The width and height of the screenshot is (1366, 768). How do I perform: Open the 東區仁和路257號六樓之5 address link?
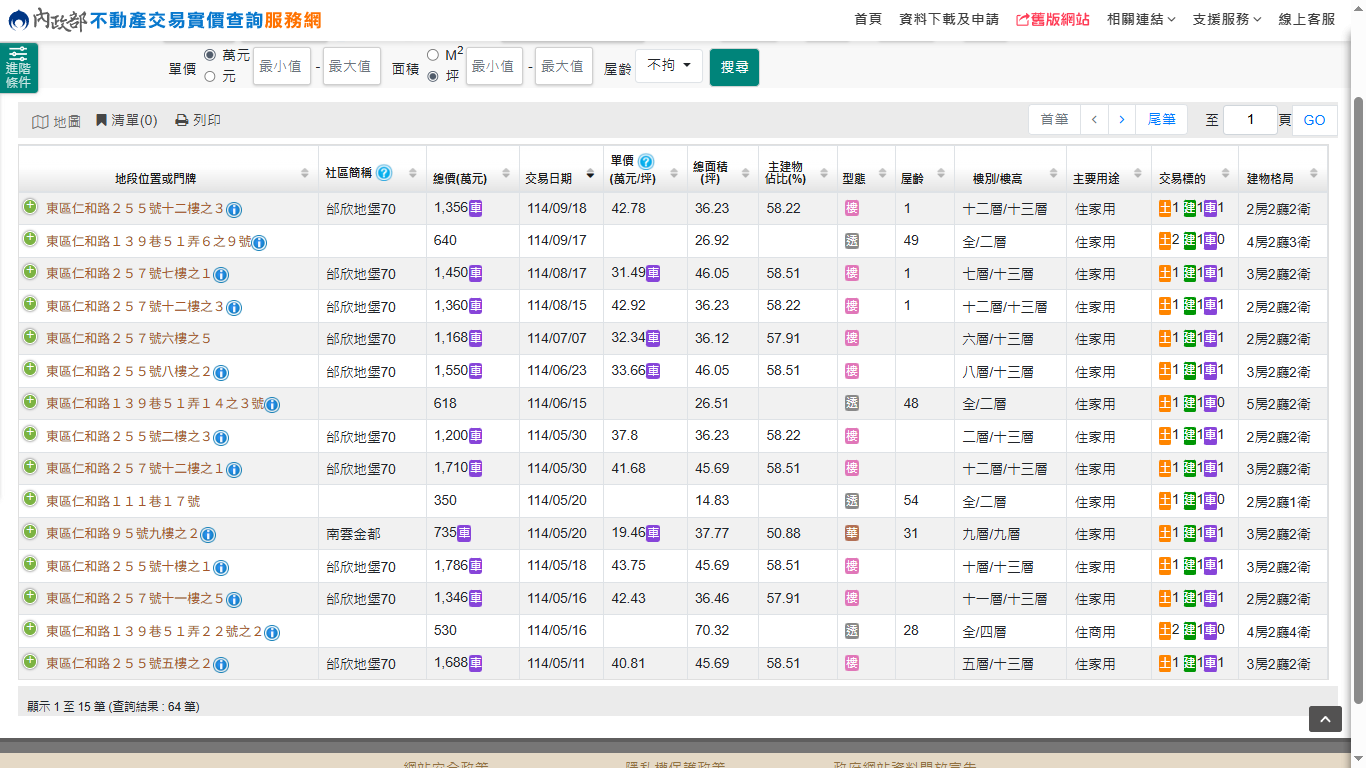tap(128, 339)
